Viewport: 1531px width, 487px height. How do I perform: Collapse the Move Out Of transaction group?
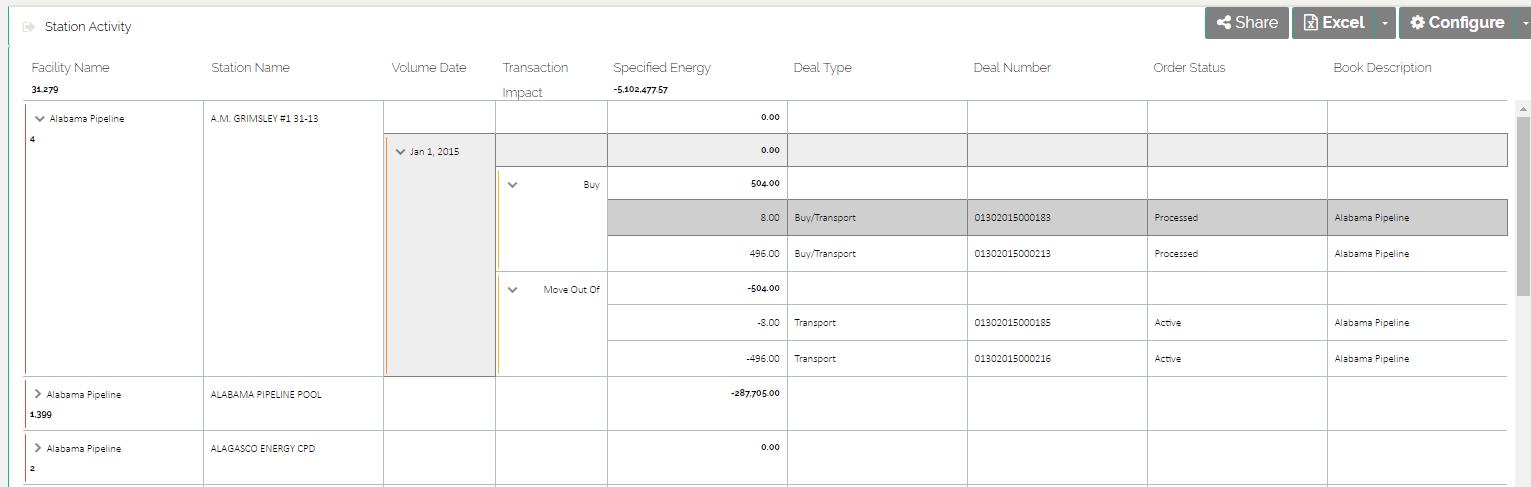pos(513,290)
